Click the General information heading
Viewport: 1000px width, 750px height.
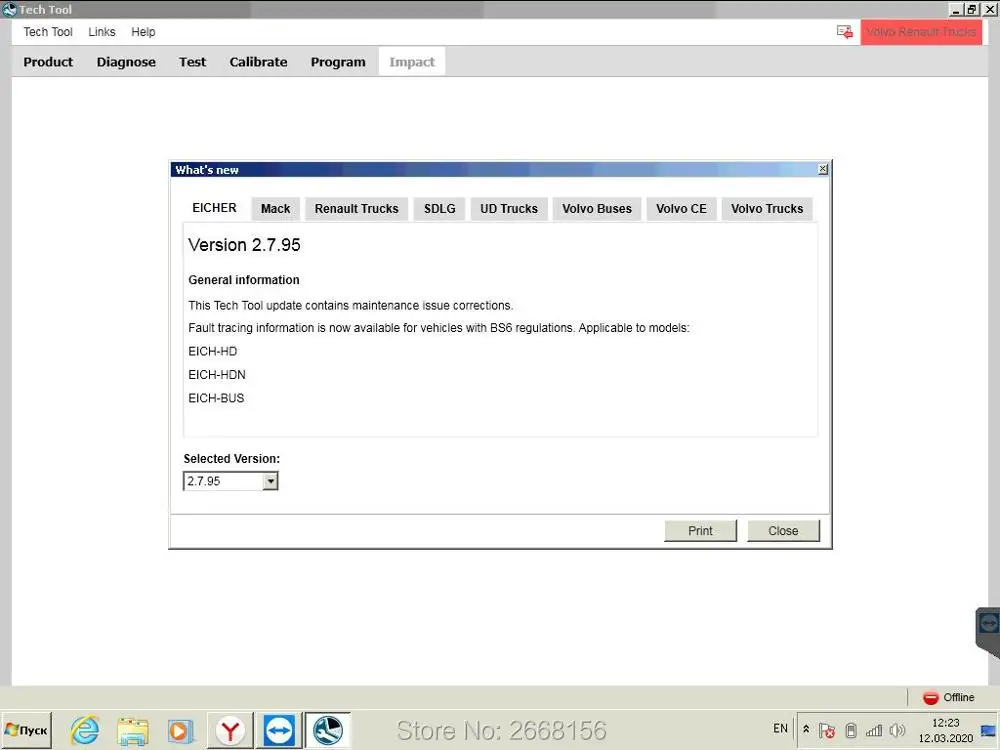click(244, 280)
